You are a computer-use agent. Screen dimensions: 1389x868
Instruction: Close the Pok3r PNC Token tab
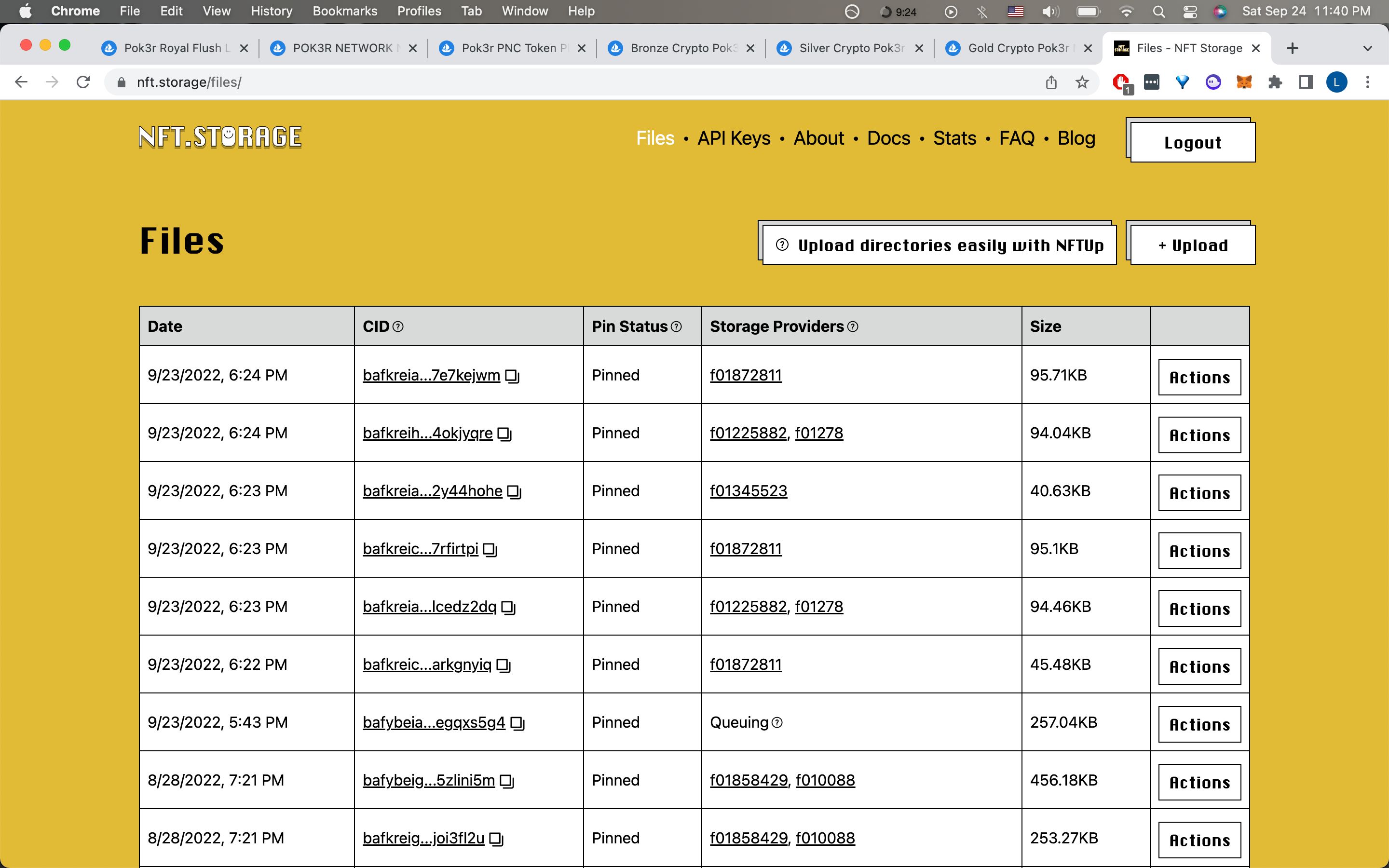pyautogui.click(x=582, y=48)
